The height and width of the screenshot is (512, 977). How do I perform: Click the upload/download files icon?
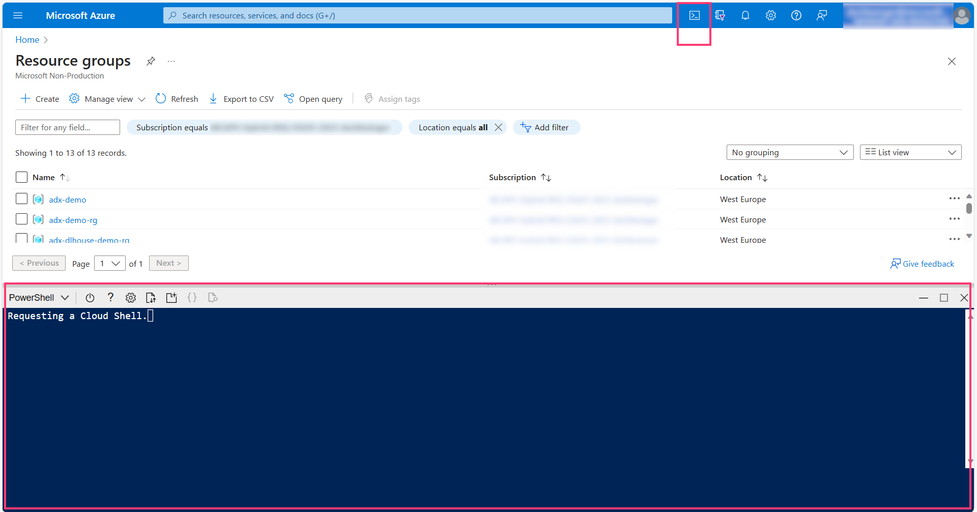coord(151,298)
